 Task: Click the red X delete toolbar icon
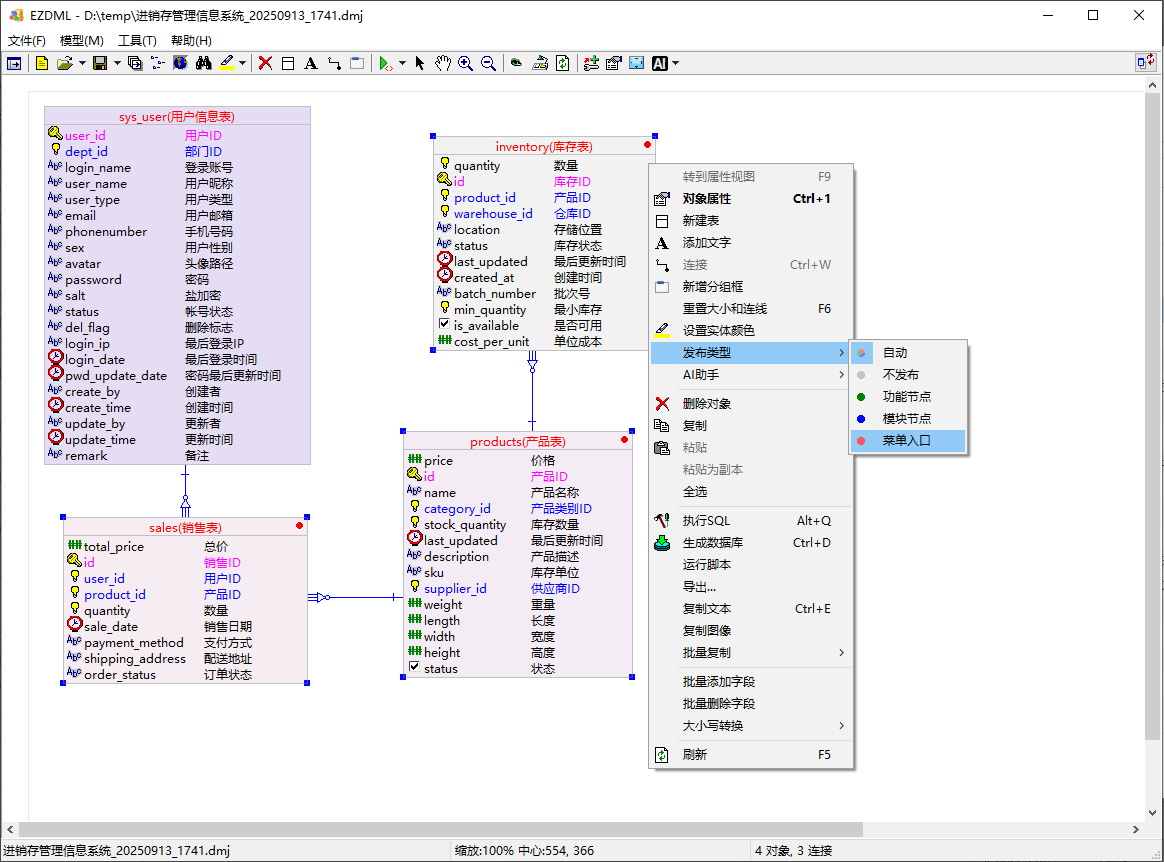[x=265, y=63]
